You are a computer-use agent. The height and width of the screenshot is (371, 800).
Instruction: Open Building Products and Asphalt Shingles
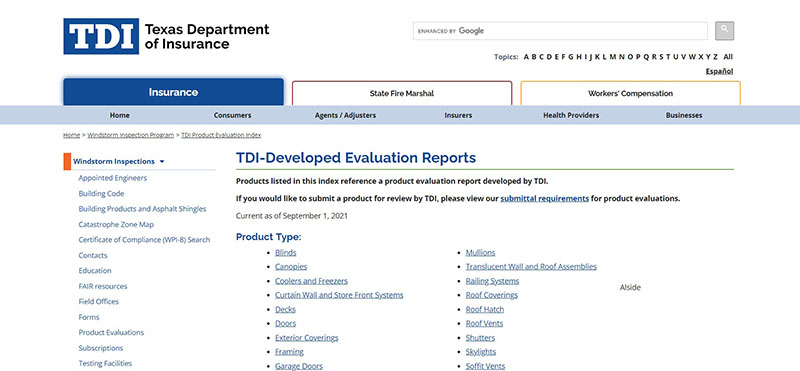pyautogui.click(x=142, y=209)
